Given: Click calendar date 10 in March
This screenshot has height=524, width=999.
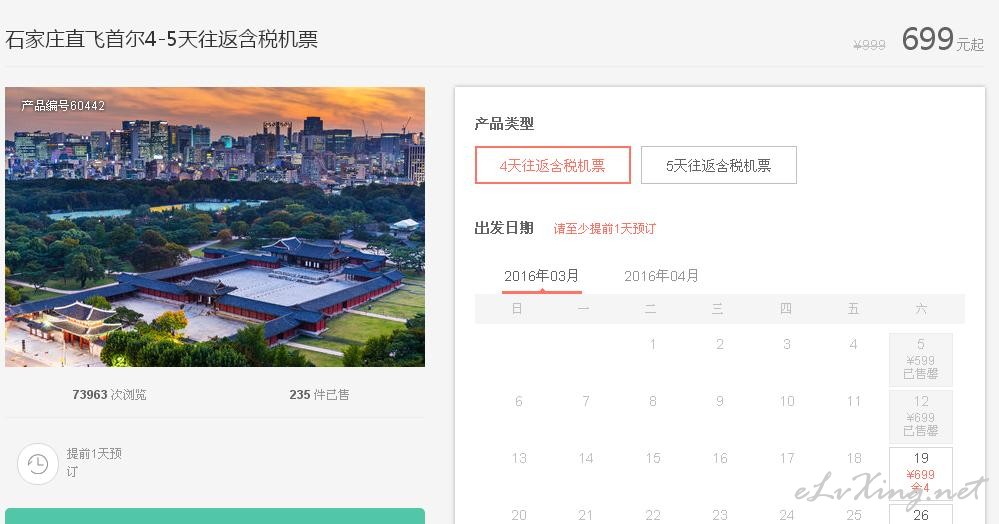Looking at the screenshot, I should coord(787,401).
